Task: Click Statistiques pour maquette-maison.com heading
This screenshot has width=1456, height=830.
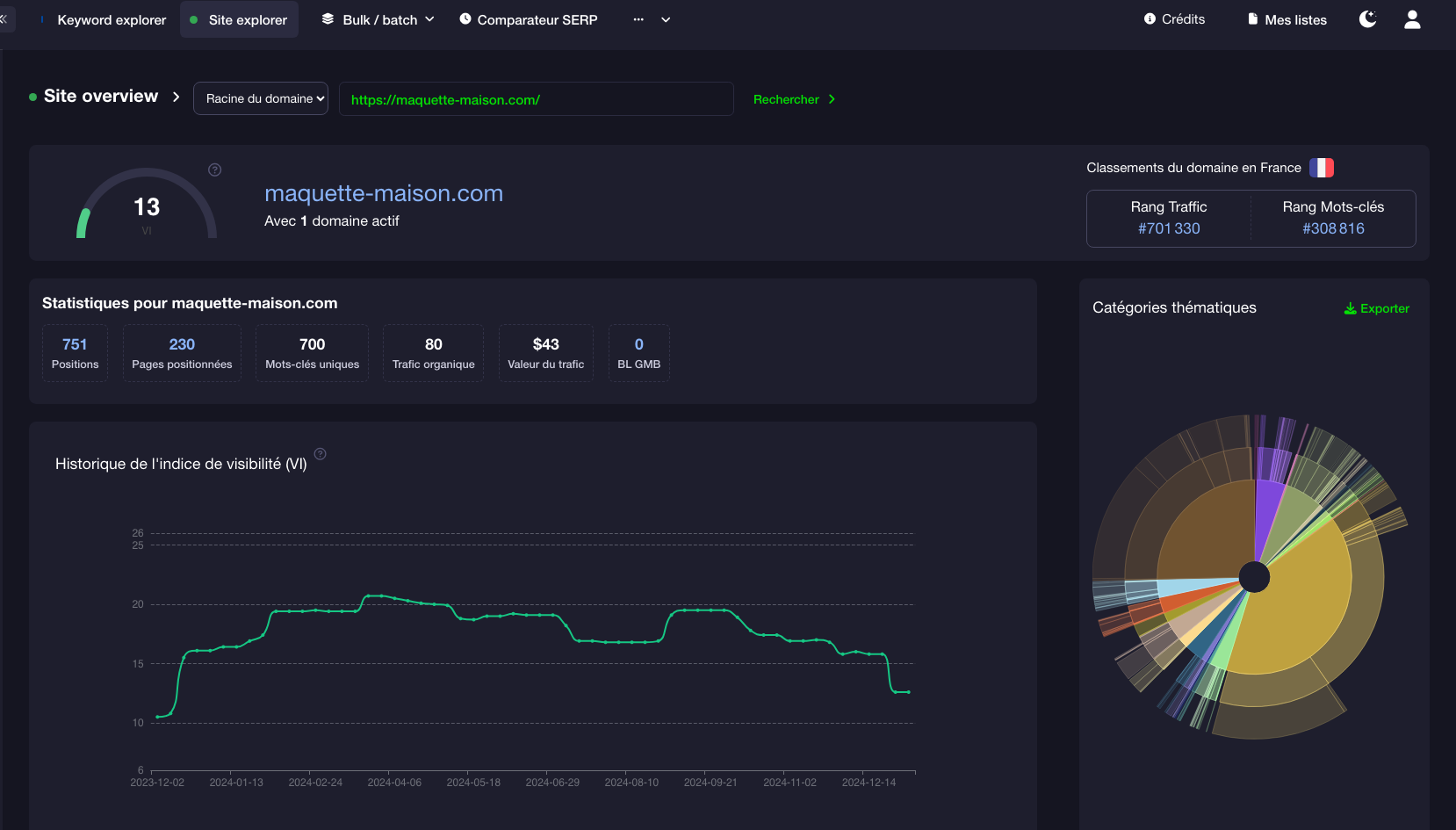Action: click(190, 303)
